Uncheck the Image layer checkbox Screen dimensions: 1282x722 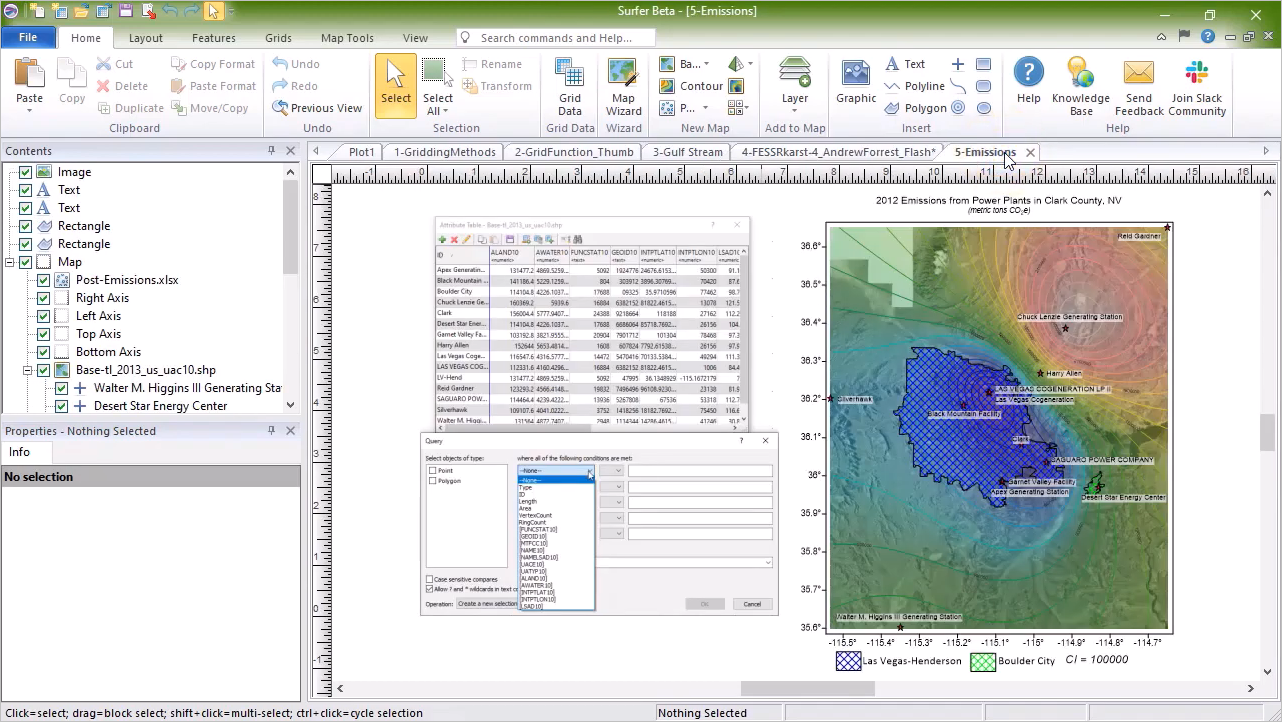coord(26,172)
